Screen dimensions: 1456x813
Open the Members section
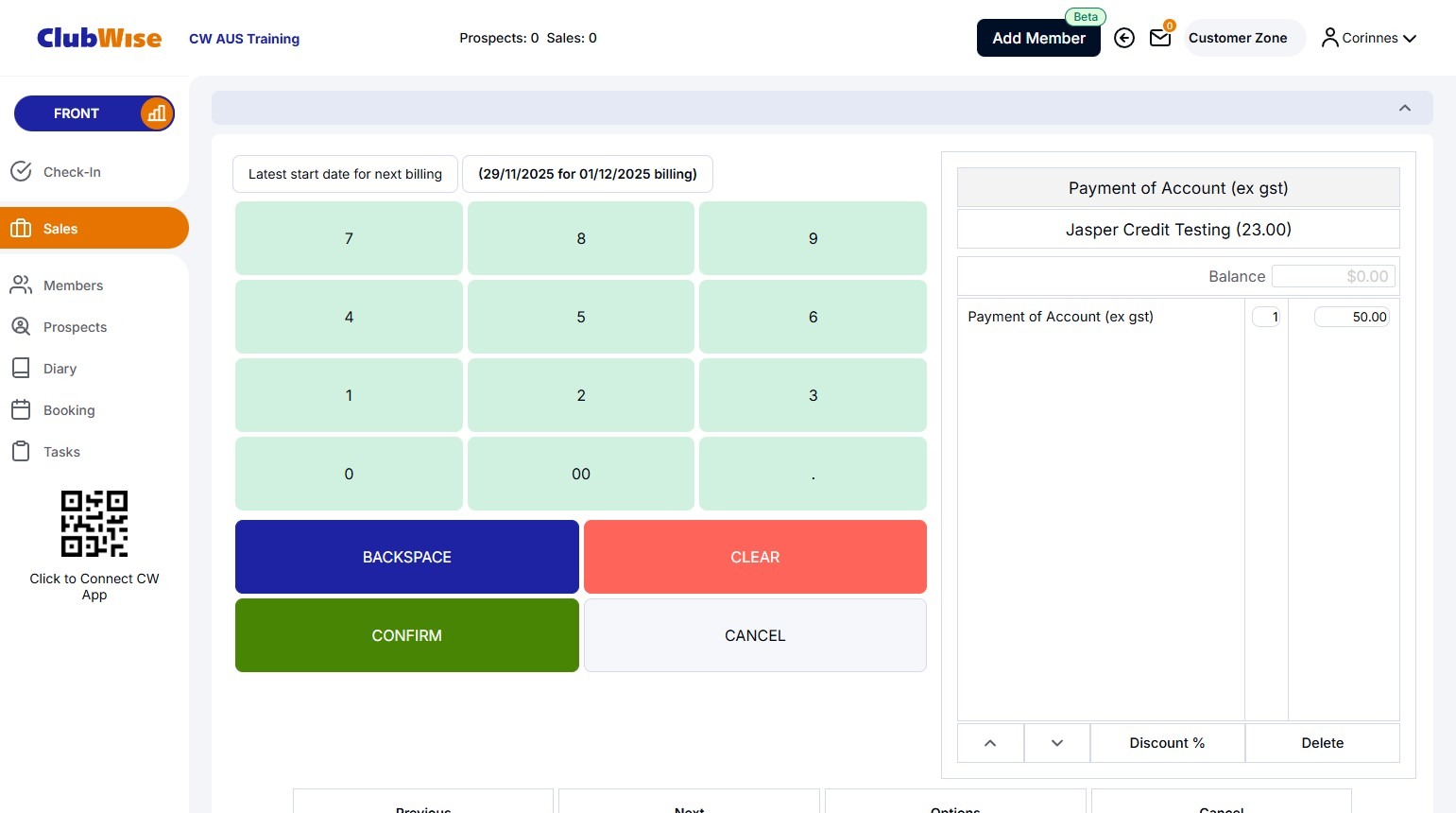[x=94, y=285]
